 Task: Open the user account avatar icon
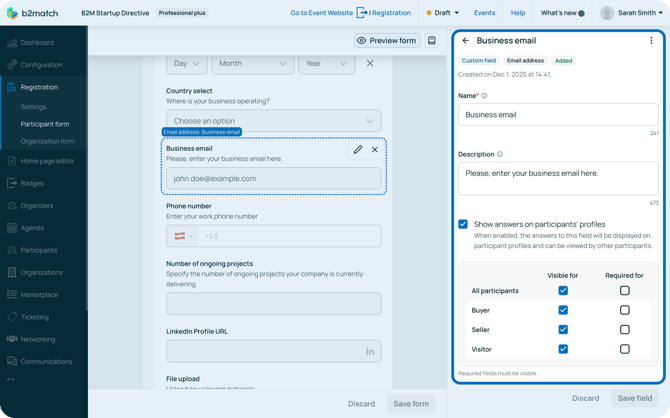pyautogui.click(x=607, y=13)
